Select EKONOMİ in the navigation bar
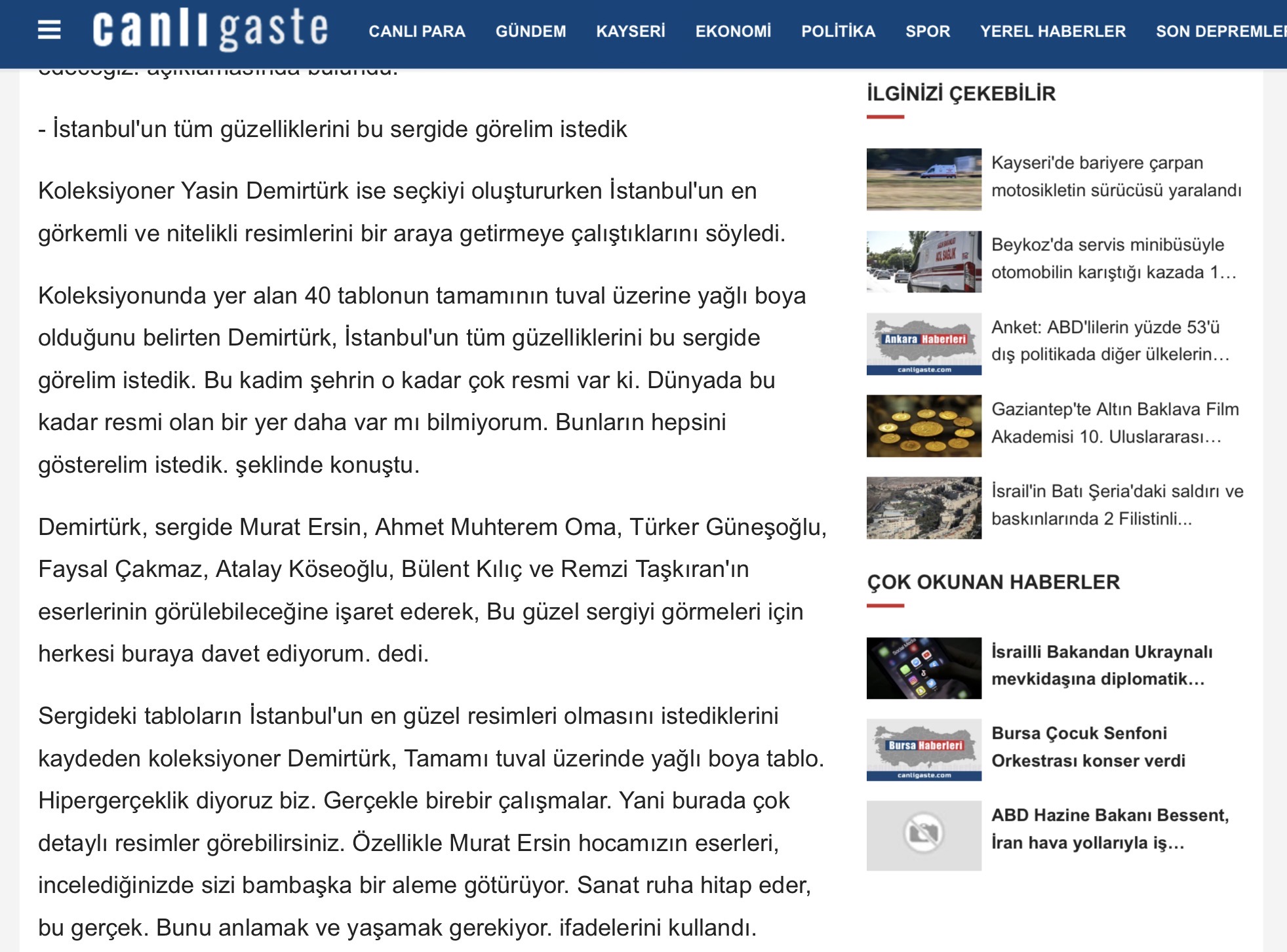This screenshot has width=1287, height=952. click(x=733, y=31)
